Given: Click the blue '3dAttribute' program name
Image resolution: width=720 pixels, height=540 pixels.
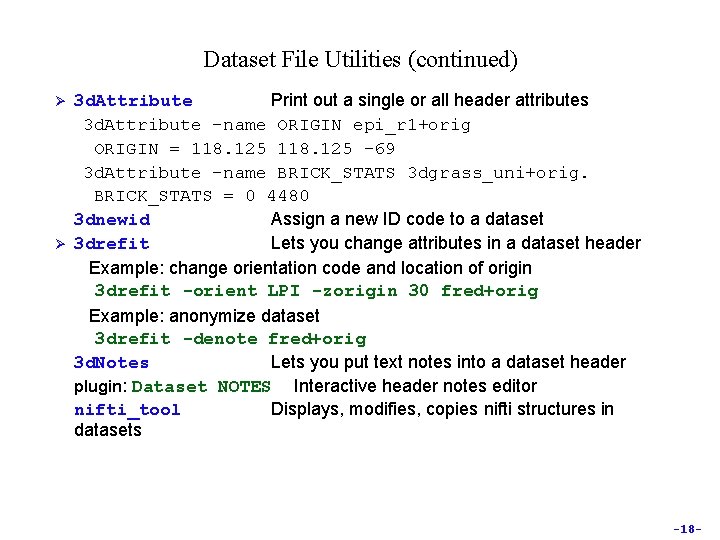Looking at the screenshot, I should point(133,101).
